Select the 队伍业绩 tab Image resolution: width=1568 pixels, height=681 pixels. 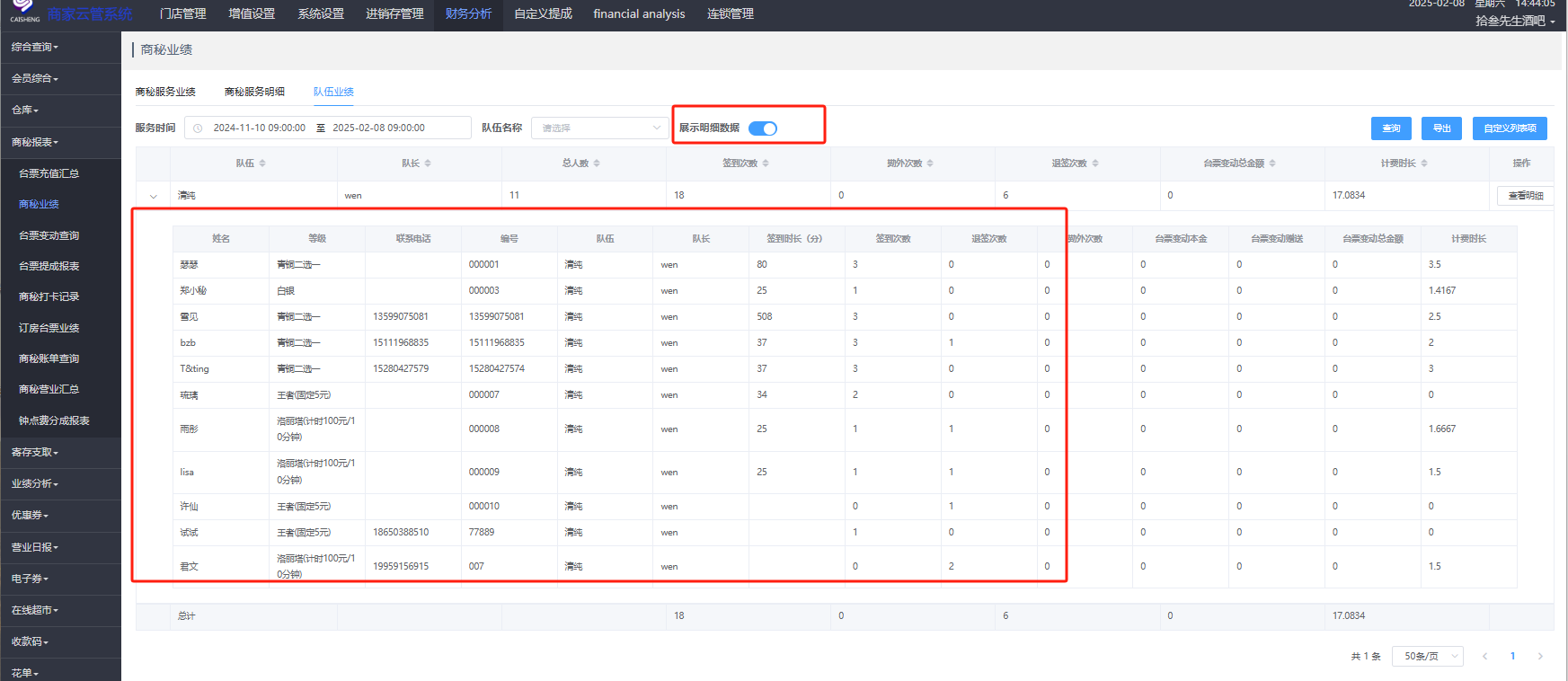point(333,92)
